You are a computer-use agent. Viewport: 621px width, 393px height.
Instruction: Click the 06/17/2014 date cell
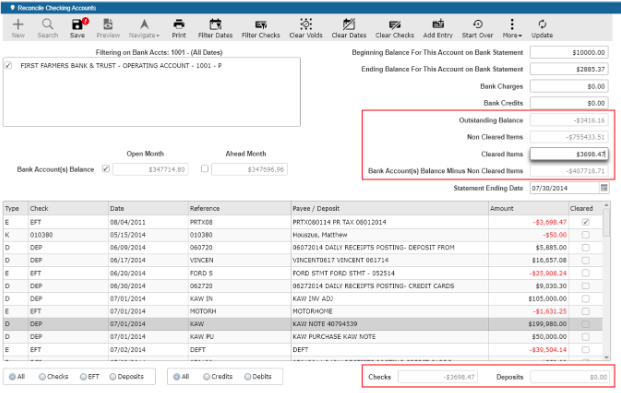pos(148,260)
